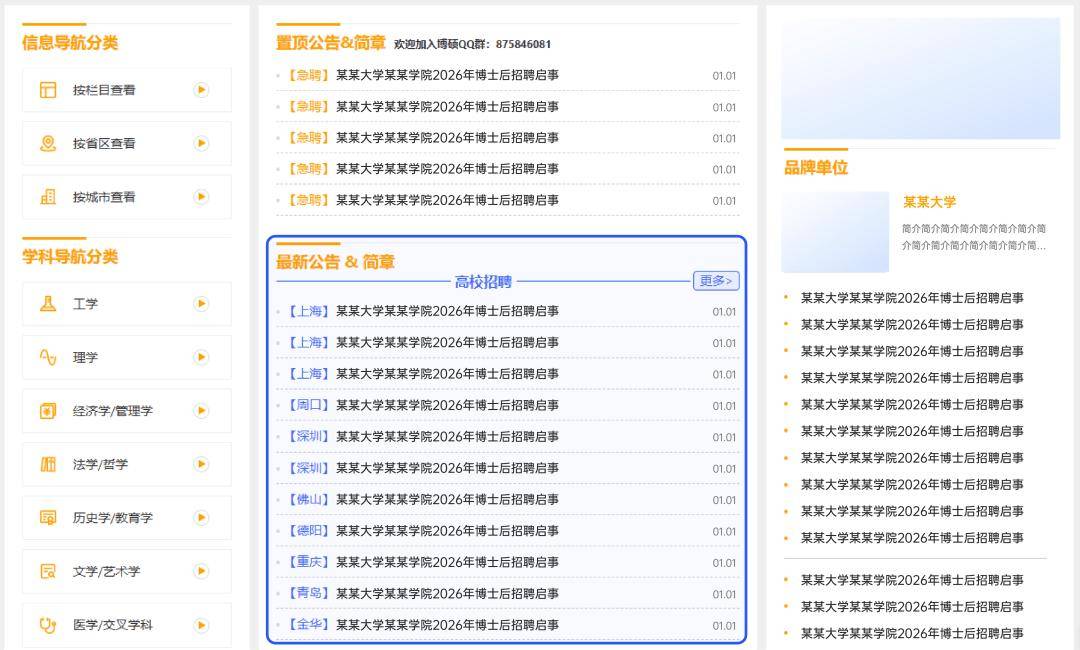Click the 某某大学 brand unit thumbnail
The image size is (1080, 650).
pyautogui.click(x=835, y=232)
